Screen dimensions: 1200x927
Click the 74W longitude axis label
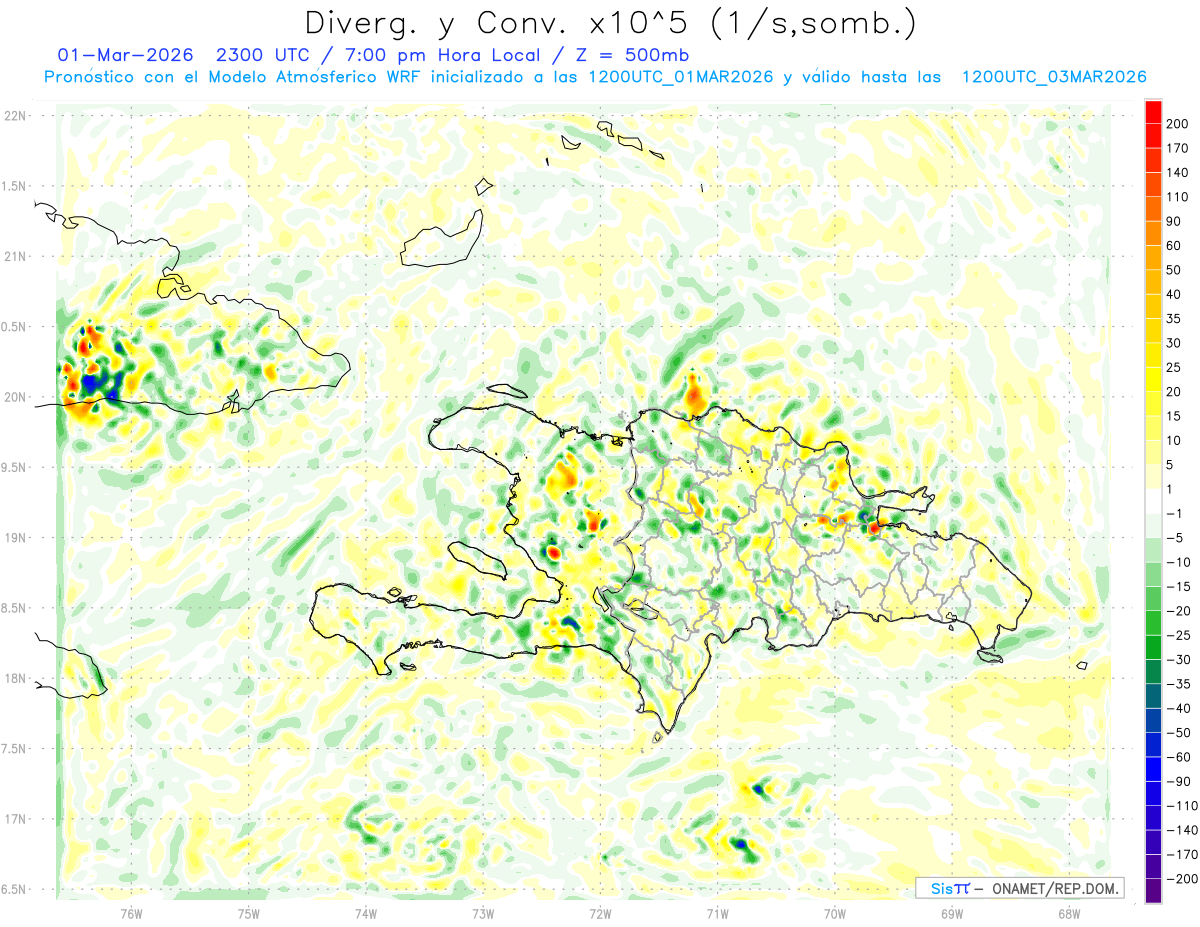click(x=366, y=913)
